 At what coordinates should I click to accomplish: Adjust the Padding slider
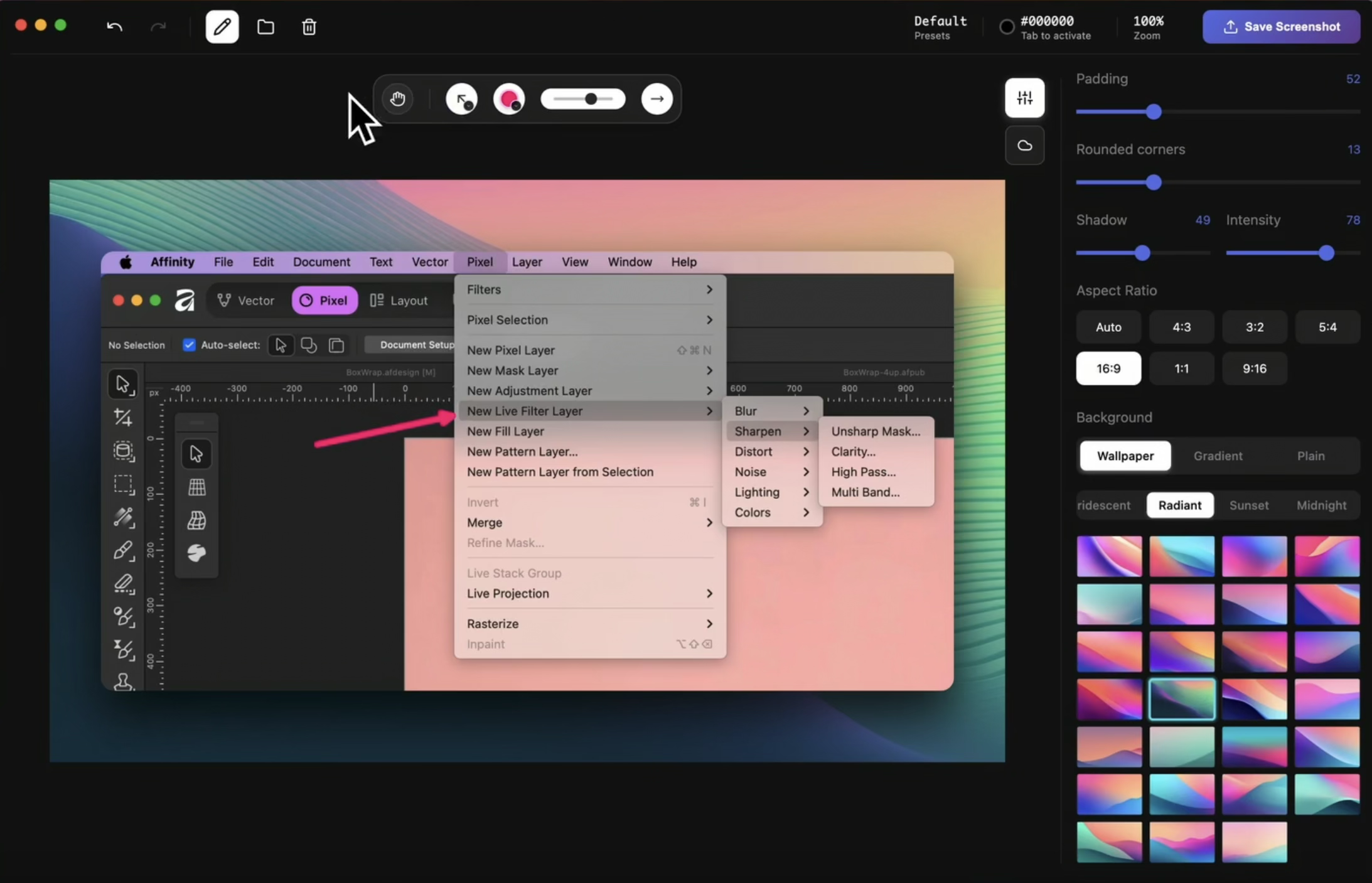coord(1154,112)
